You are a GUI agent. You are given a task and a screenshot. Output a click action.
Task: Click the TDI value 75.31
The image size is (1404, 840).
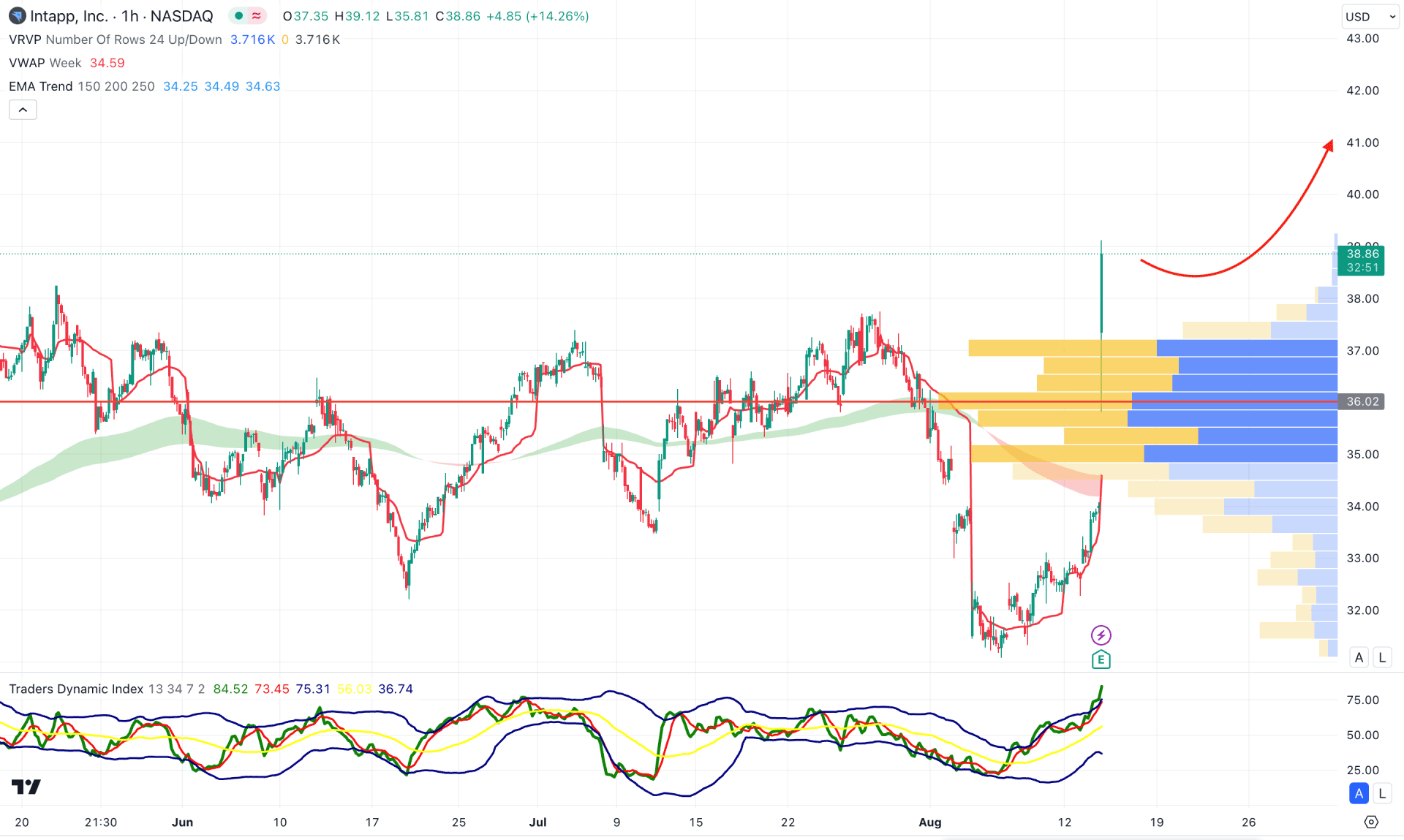313,689
